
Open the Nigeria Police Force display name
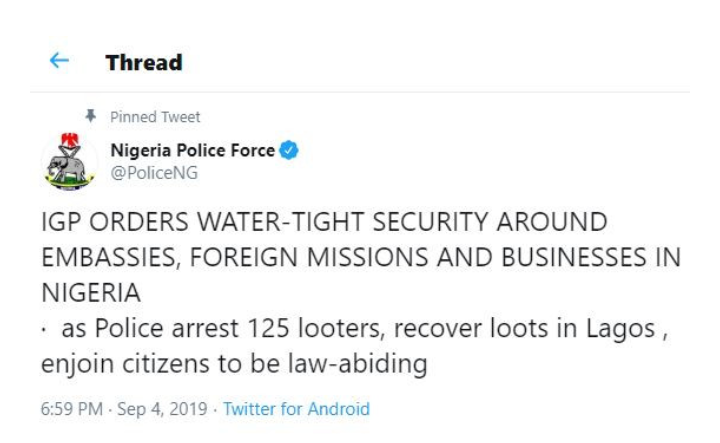pyautogui.click(x=193, y=151)
